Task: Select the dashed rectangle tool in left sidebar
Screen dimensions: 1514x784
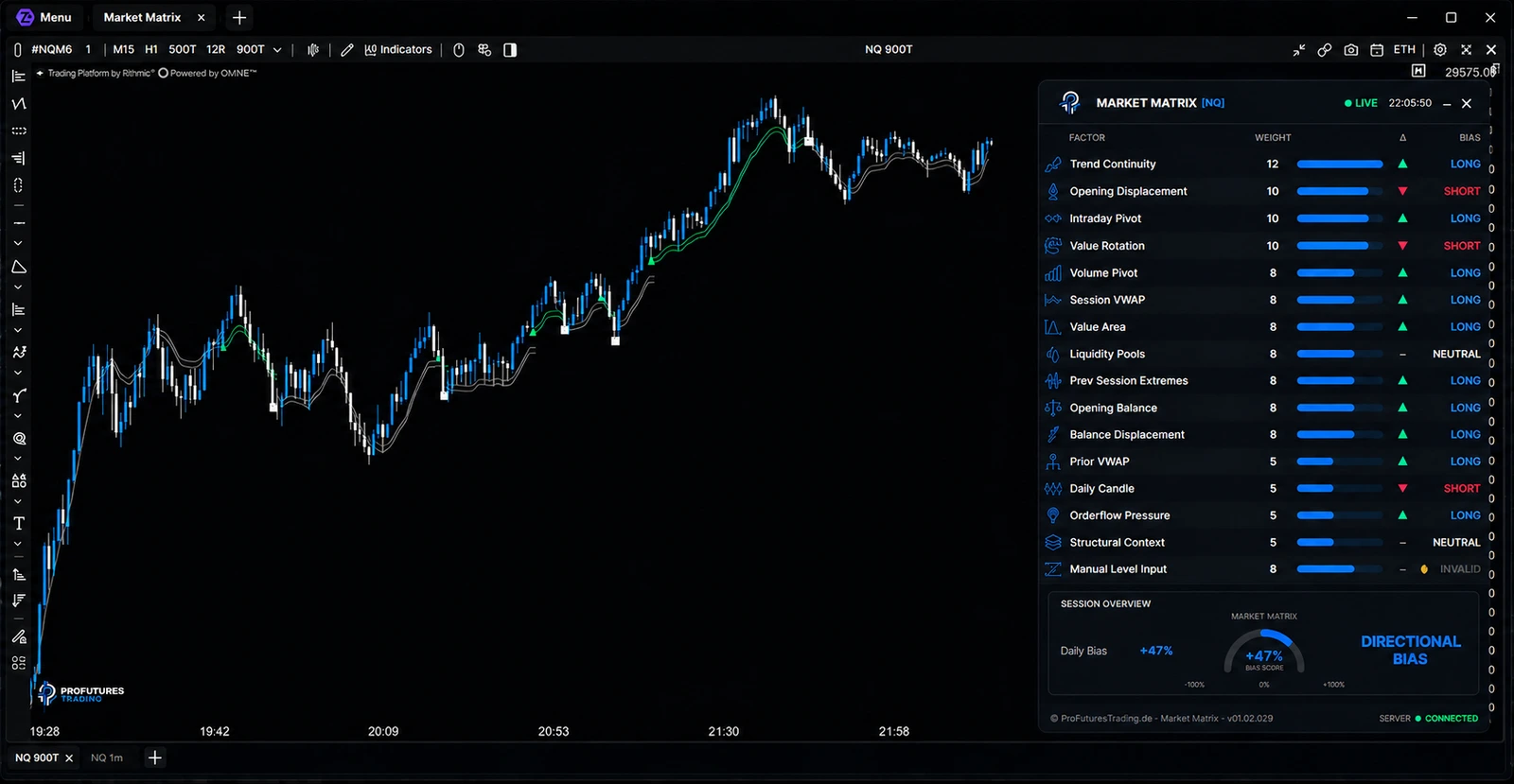Action: coord(18,131)
